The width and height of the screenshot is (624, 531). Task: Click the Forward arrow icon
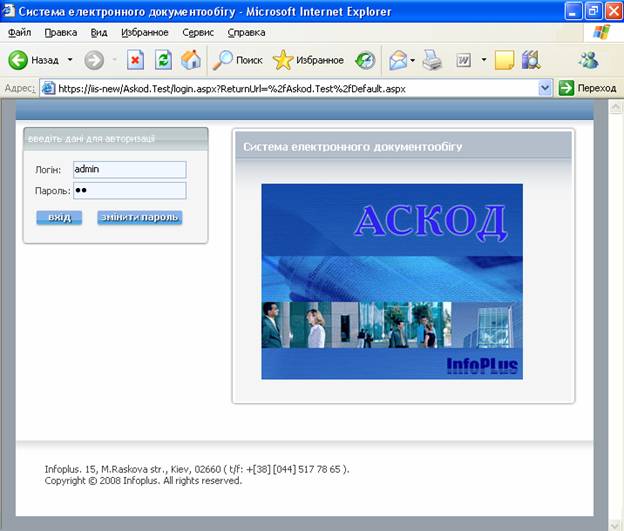point(94,60)
